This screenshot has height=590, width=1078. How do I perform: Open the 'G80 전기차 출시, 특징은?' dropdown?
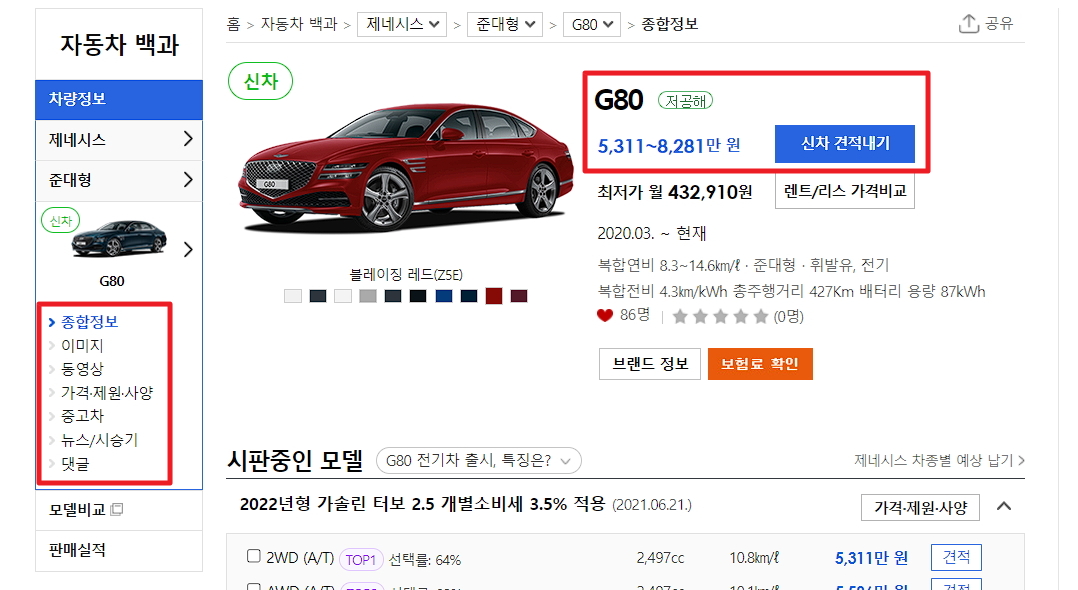pos(478,461)
